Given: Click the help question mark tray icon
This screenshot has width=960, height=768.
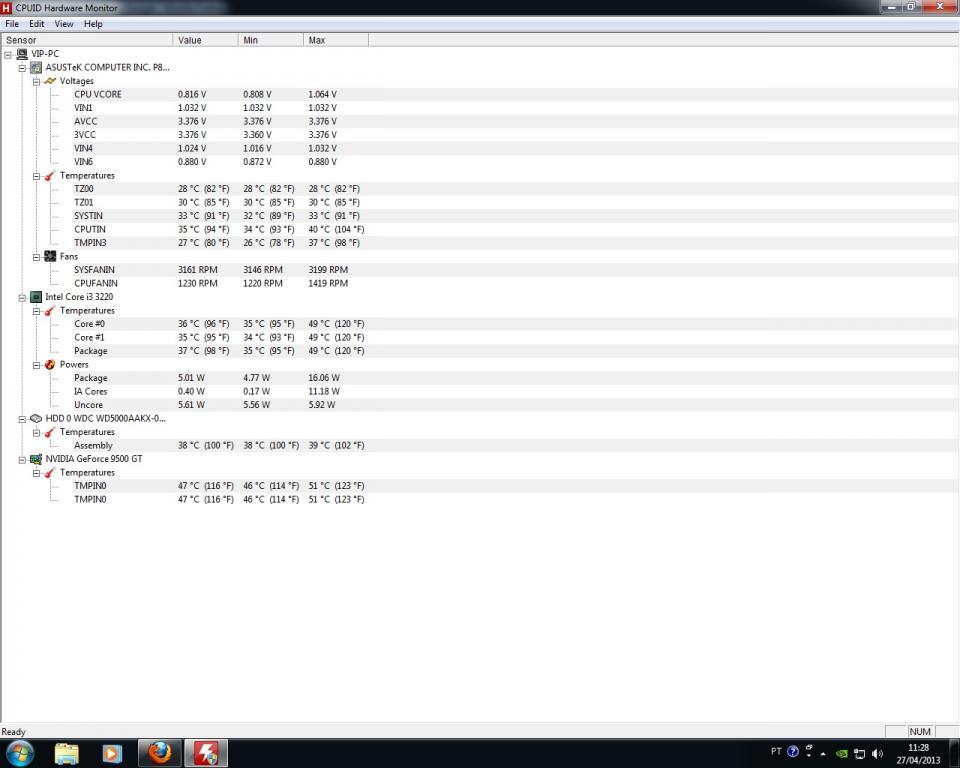Looking at the screenshot, I should click(793, 752).
